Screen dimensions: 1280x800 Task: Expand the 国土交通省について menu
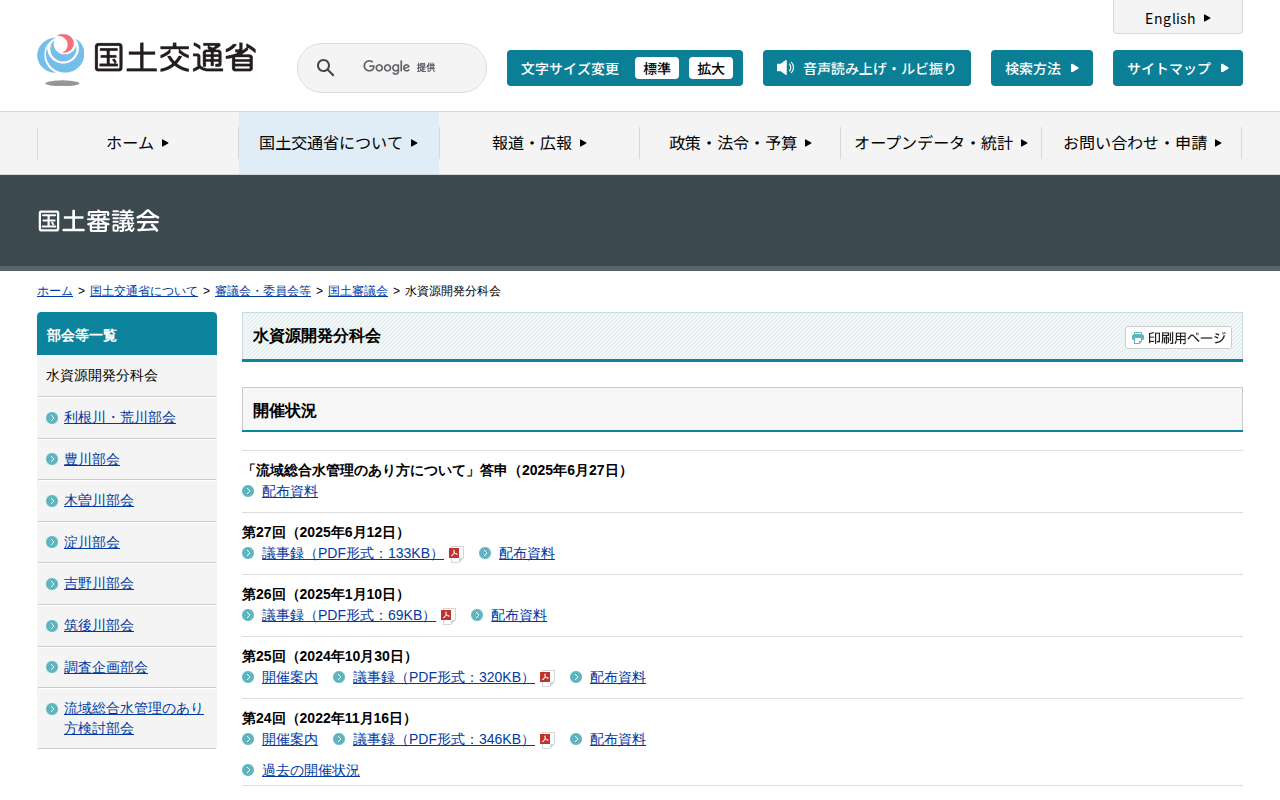[x=339, y=143]
